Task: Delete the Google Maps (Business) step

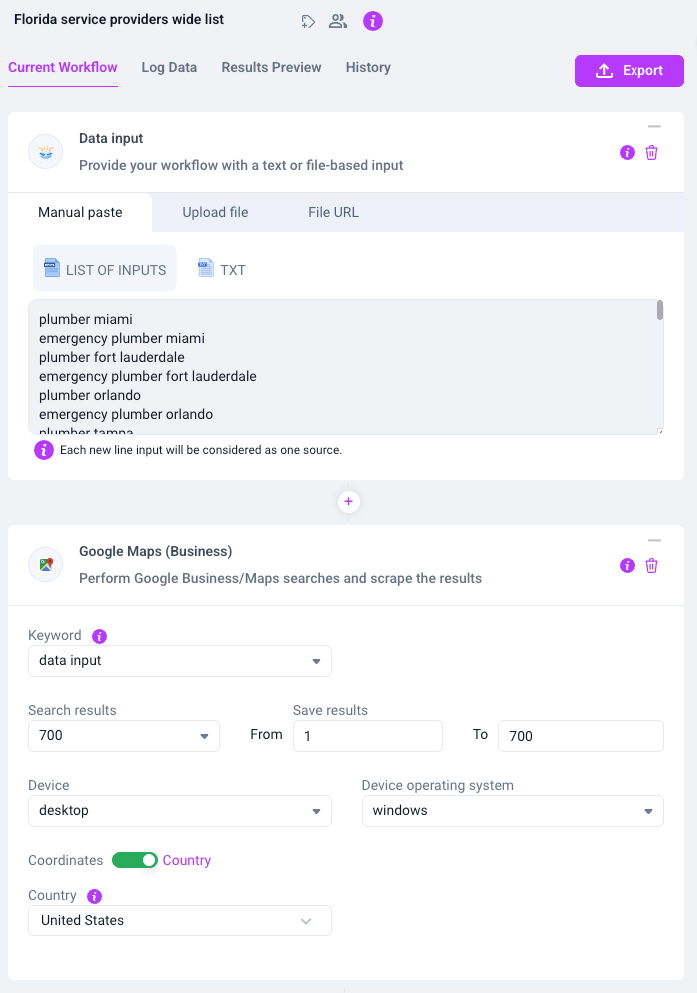Action: coord(651,566)
